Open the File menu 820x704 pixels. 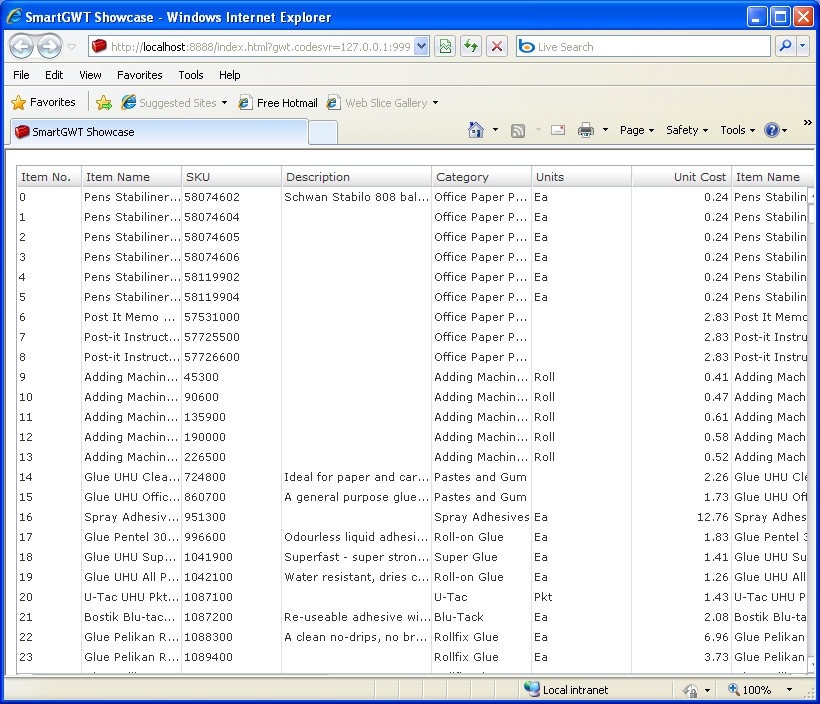click(x=21, y=75)
